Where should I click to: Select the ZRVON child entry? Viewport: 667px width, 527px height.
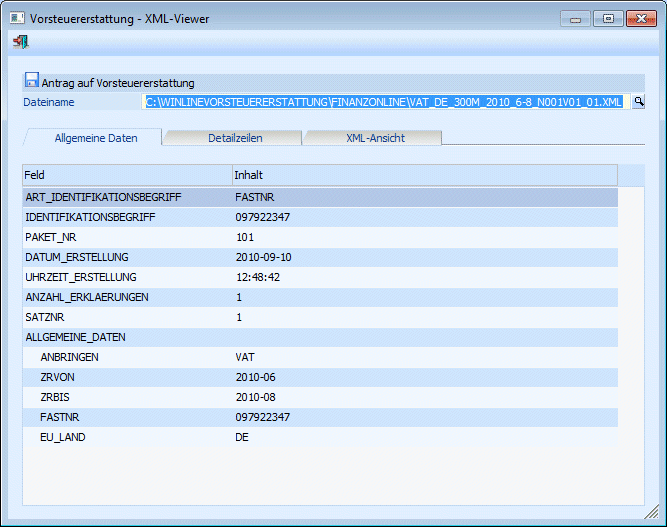pos(56,377)
